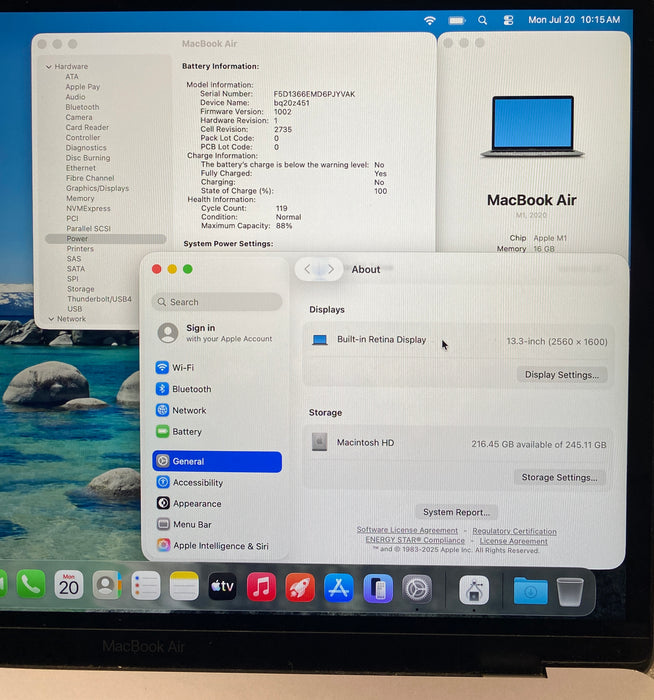The height and width of the screenshot is (700, 654).
Task: Click the Apple M1 chip value
Action: coord(550,238)
